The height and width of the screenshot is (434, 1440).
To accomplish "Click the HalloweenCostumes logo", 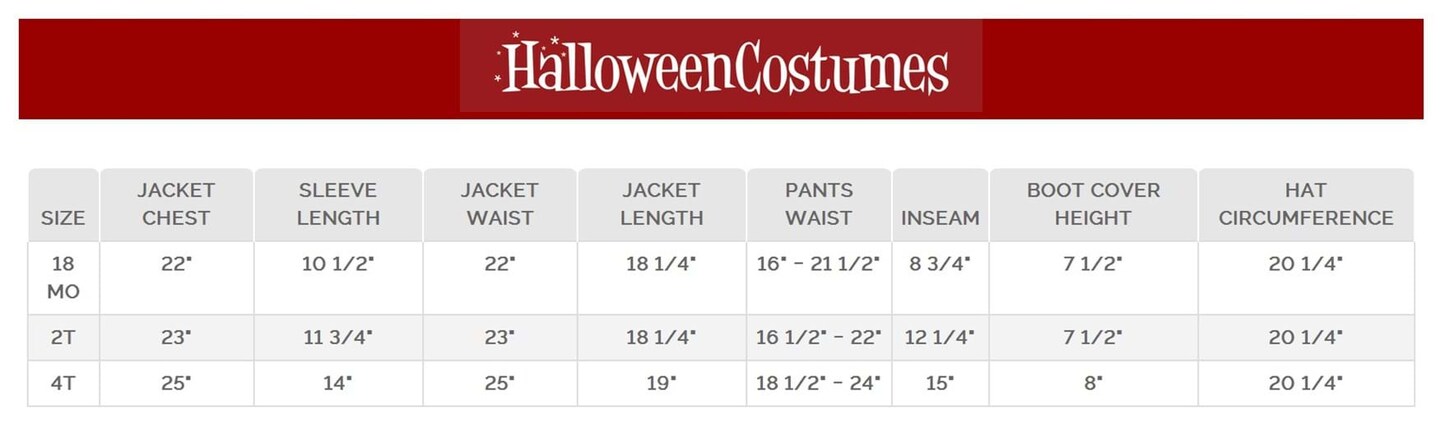I will click(721, 67).
